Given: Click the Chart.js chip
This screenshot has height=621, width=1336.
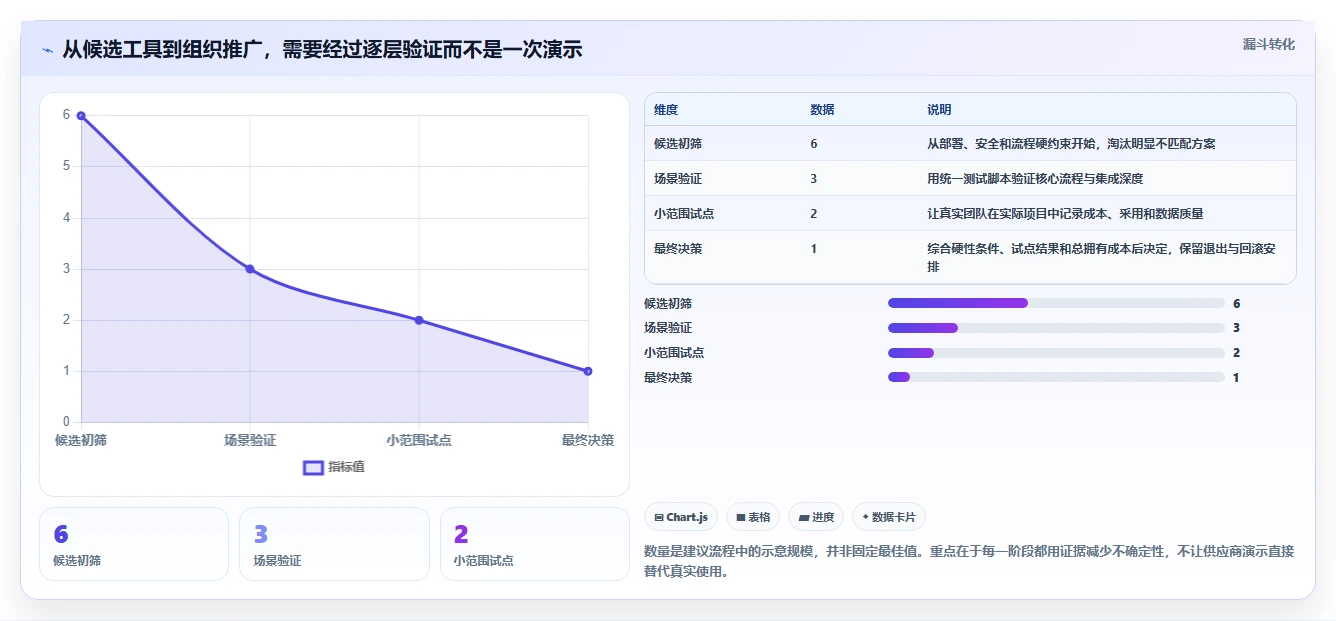Looking at the screenshot, I should 681,517.
